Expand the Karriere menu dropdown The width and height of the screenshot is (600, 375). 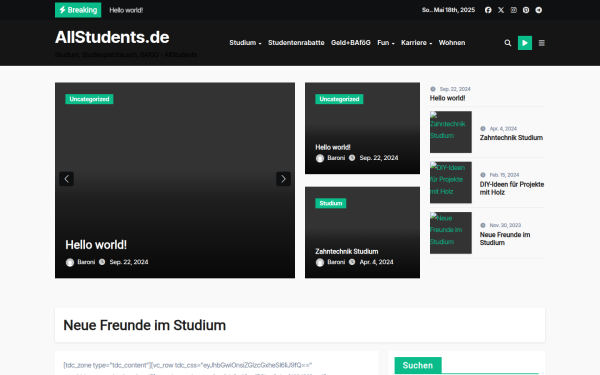pos(416,43)
